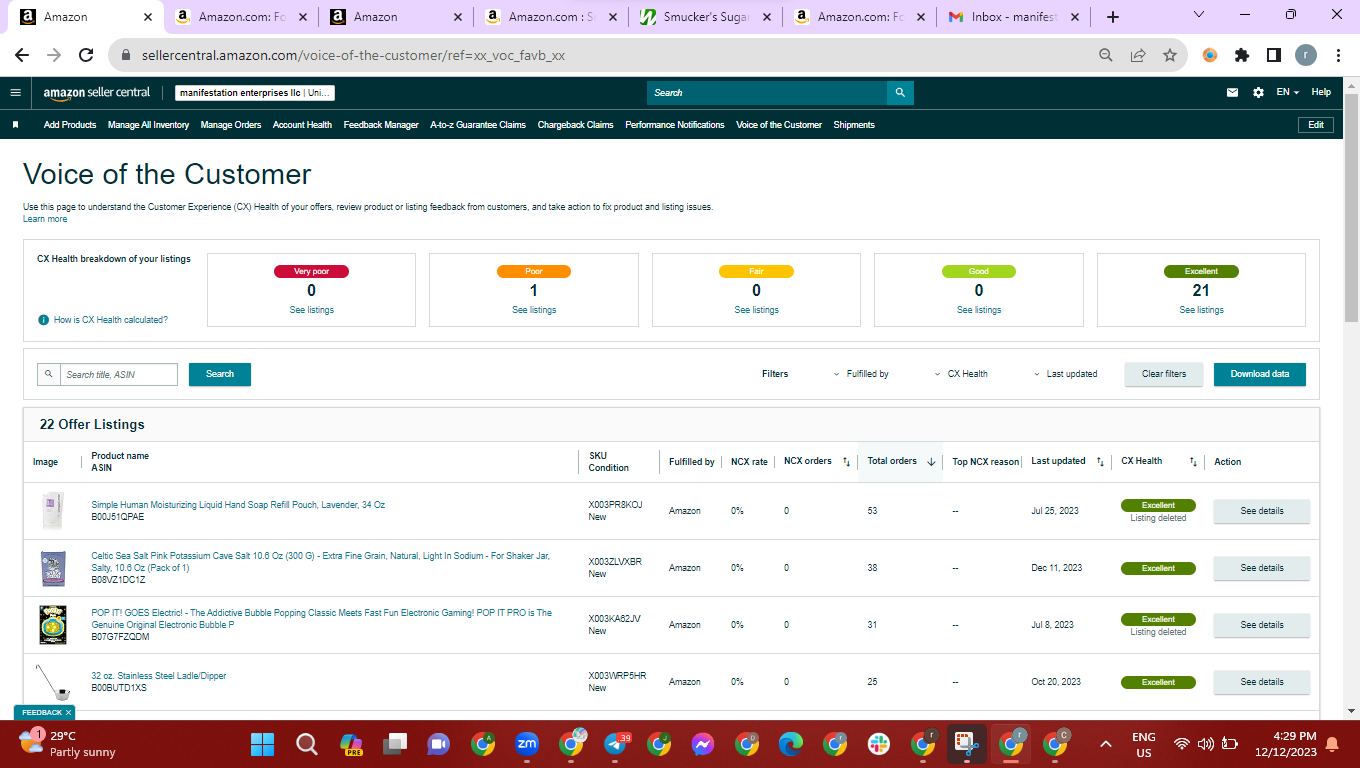Image resolution: width=1360 pixels, height=768 pixels.
Task: See listings under the Poor CX Health card
Action: point(534,310)
